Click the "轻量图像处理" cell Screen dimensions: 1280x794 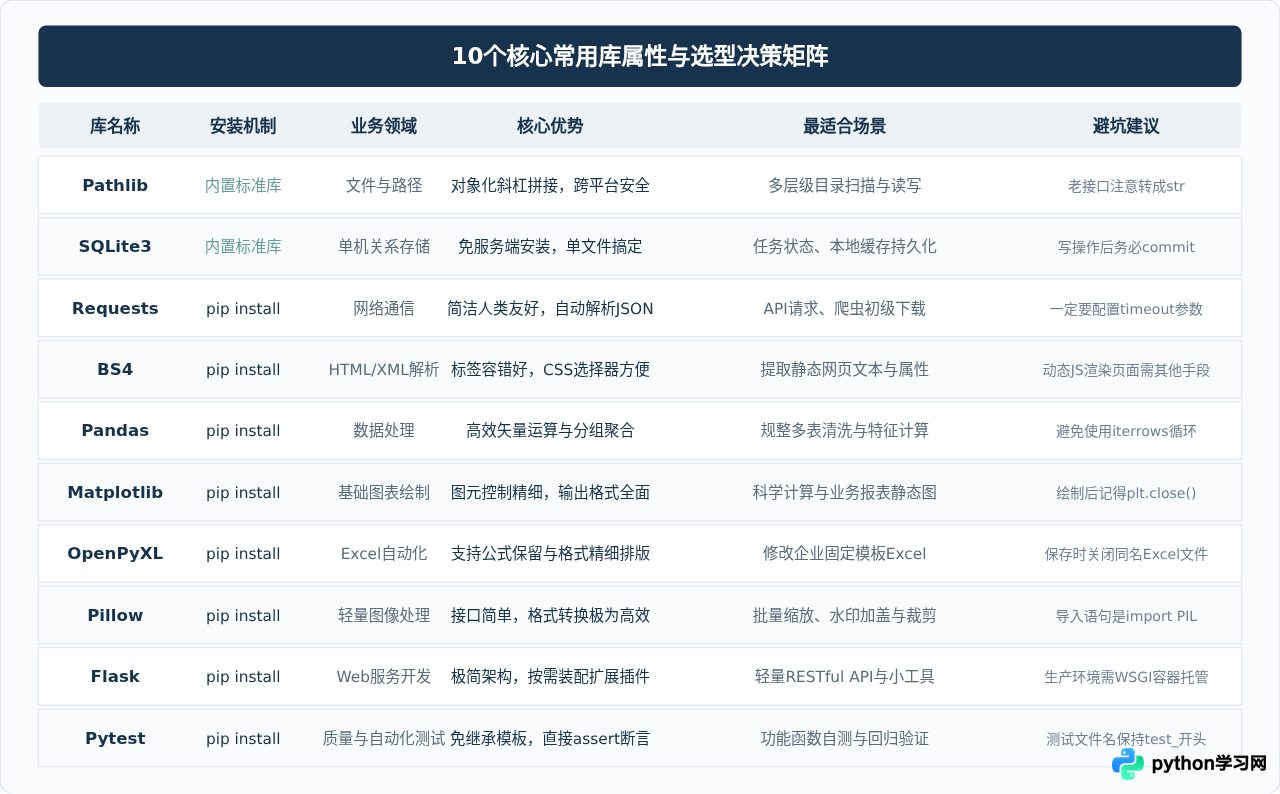click(384, 615)
